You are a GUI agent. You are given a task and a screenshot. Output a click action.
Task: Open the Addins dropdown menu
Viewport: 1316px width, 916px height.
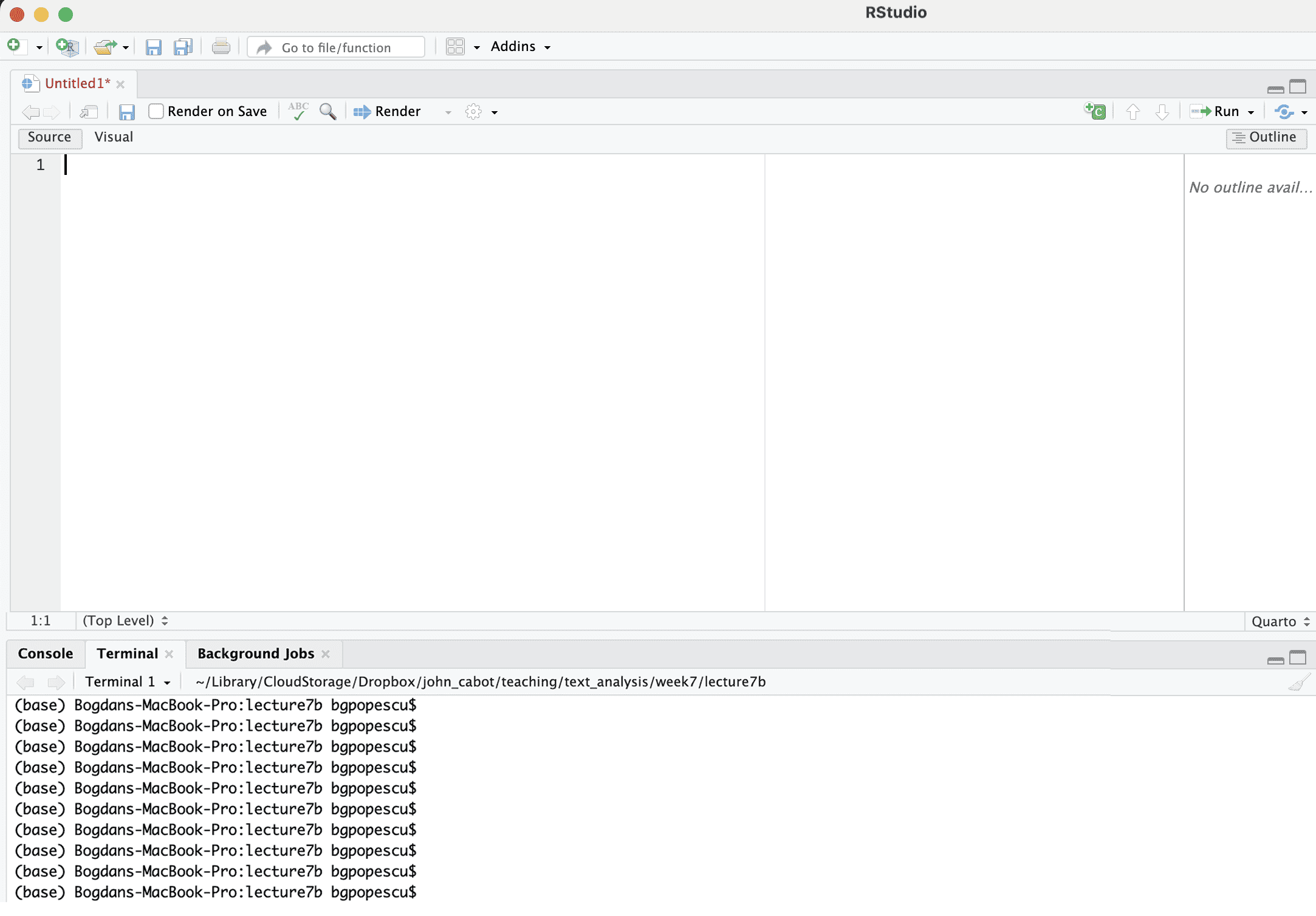[520, 47]
